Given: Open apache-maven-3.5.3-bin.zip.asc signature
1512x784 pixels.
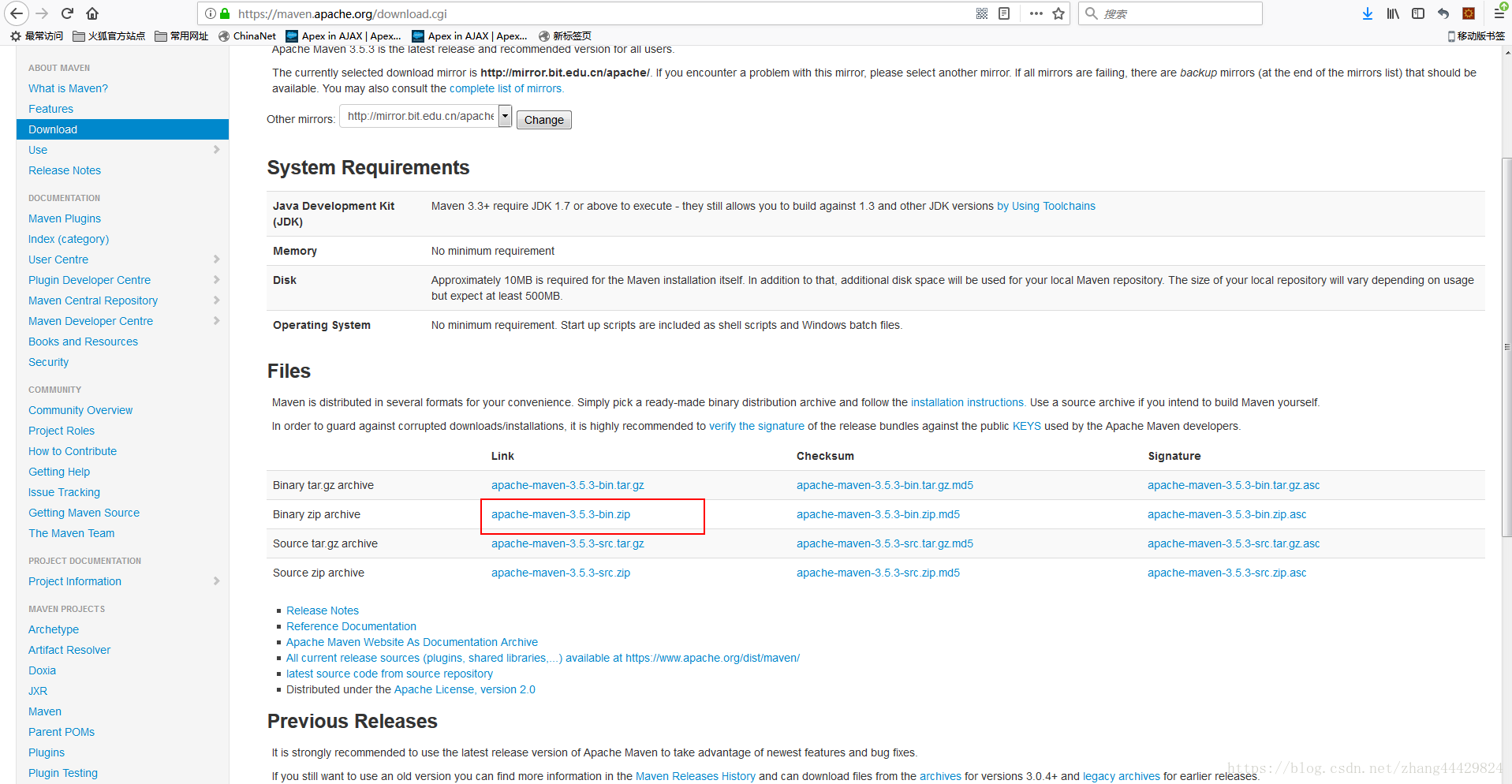Looking at the screenshot, I should click(1227, 514).
